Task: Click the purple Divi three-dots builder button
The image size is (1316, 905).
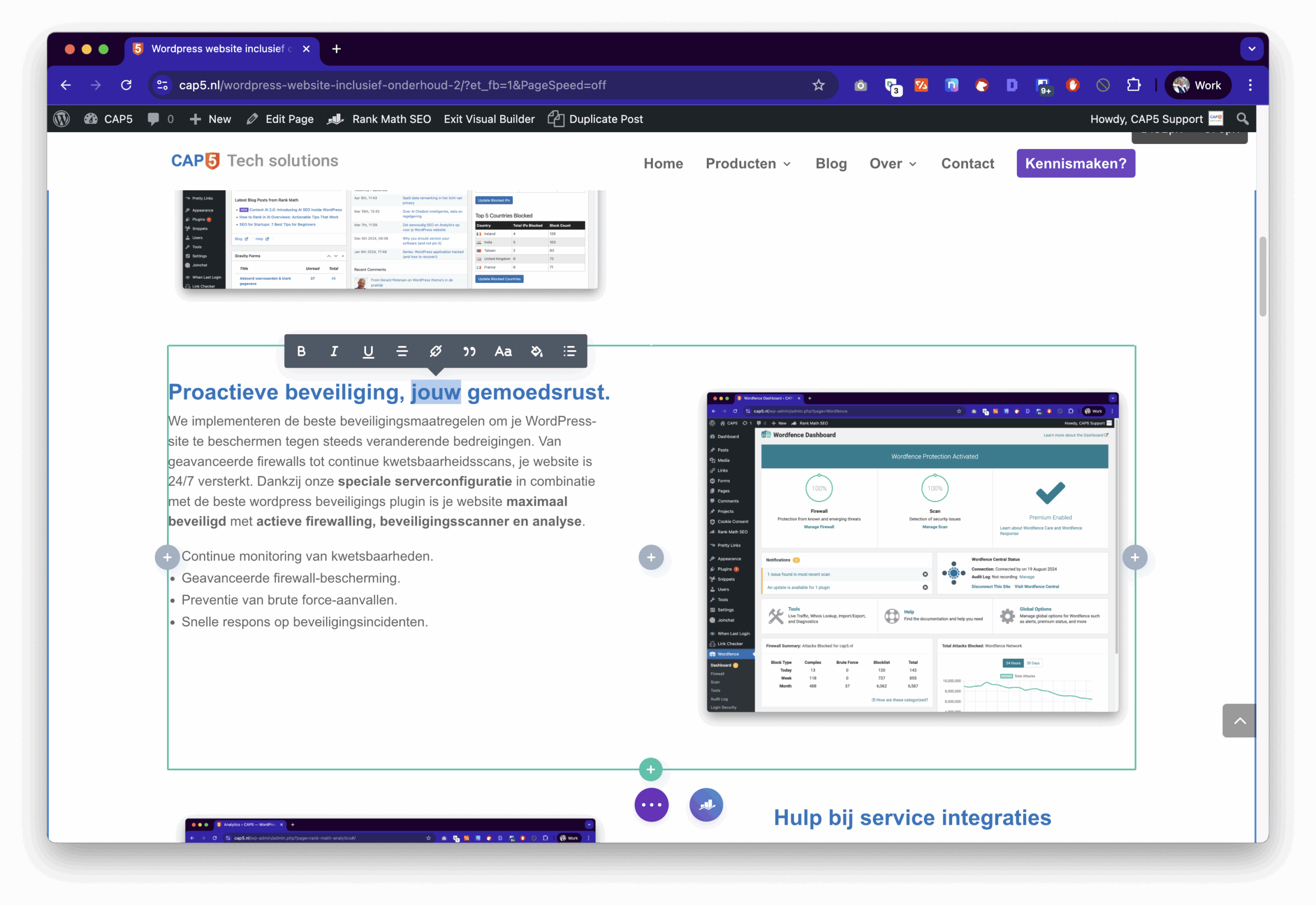Action: (x=651, y=805)
